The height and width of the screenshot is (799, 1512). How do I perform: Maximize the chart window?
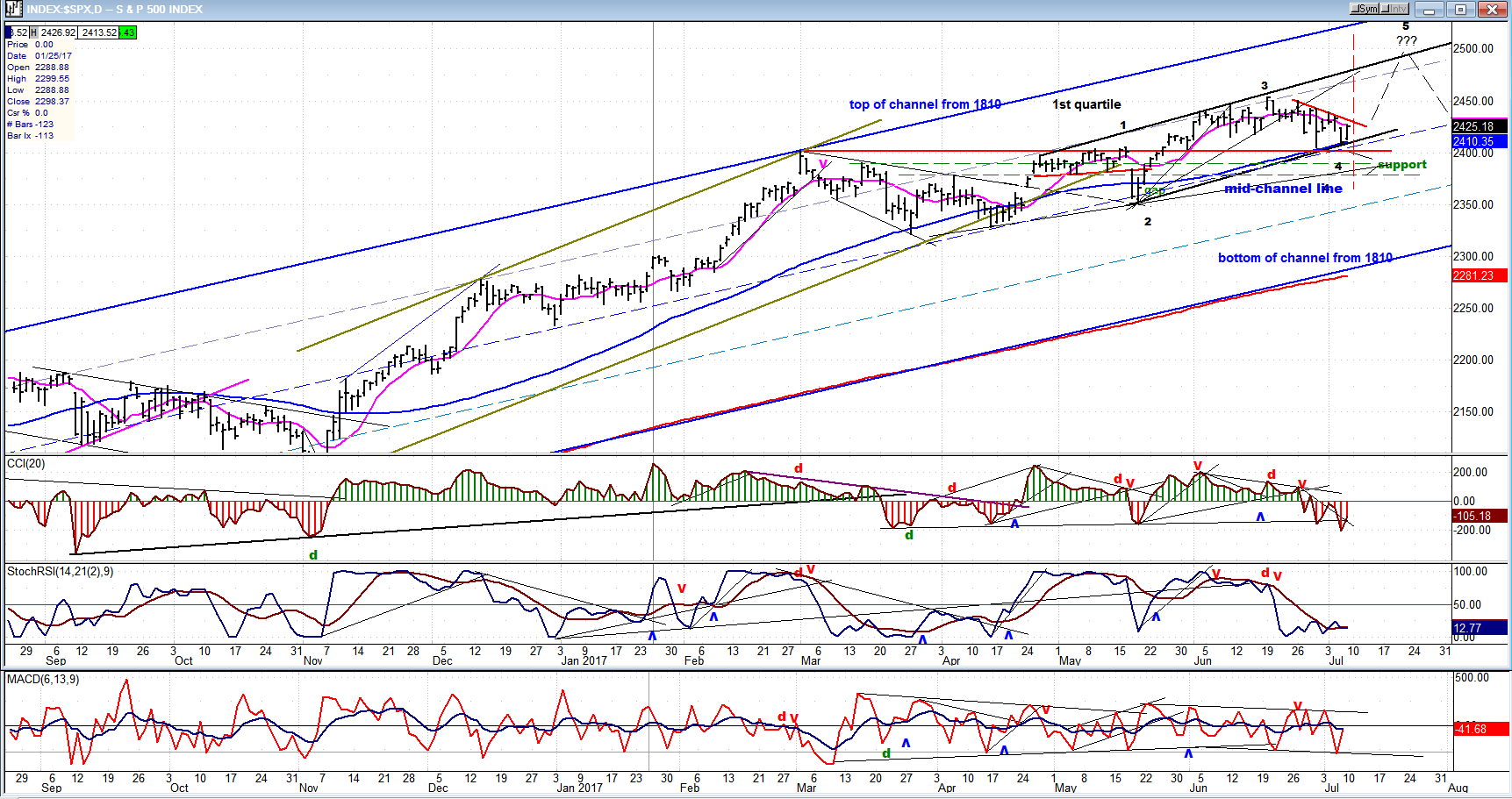pyautogui.click(x=1460, y=10)
